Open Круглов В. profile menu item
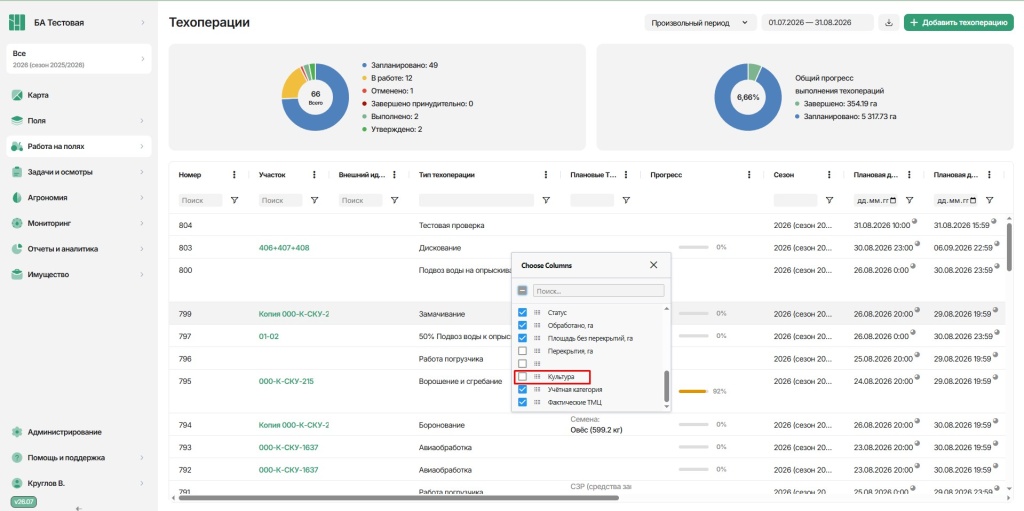 (x=79, y=484)
